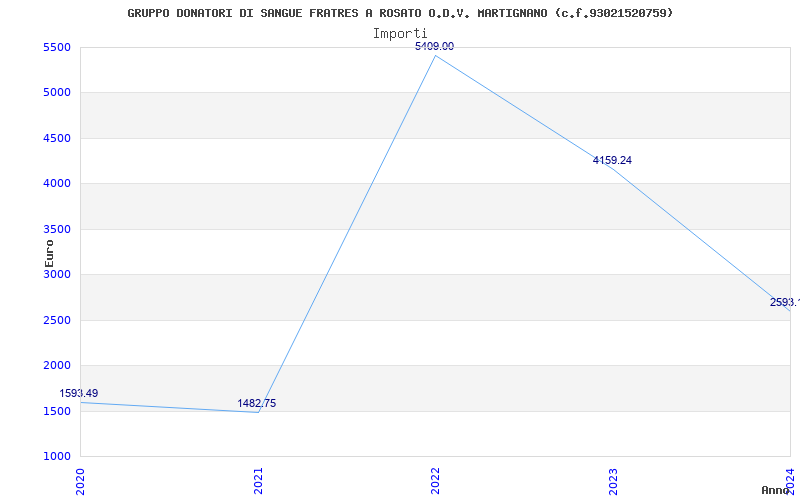The image size is (800, 500).
Task: Click the 1000 y-axis tick label
Action: click(x=56, y=456)
